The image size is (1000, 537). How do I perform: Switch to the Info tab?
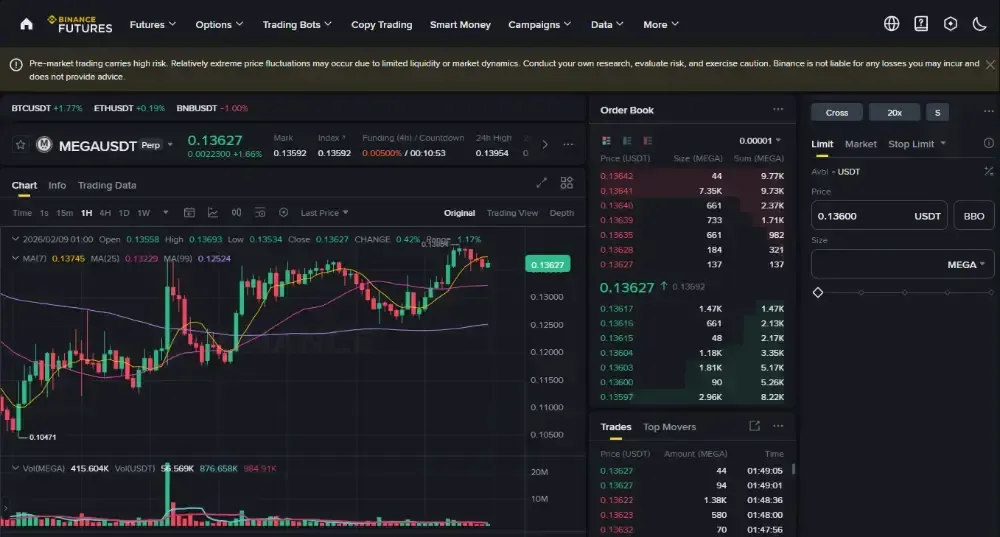(57, 185)
